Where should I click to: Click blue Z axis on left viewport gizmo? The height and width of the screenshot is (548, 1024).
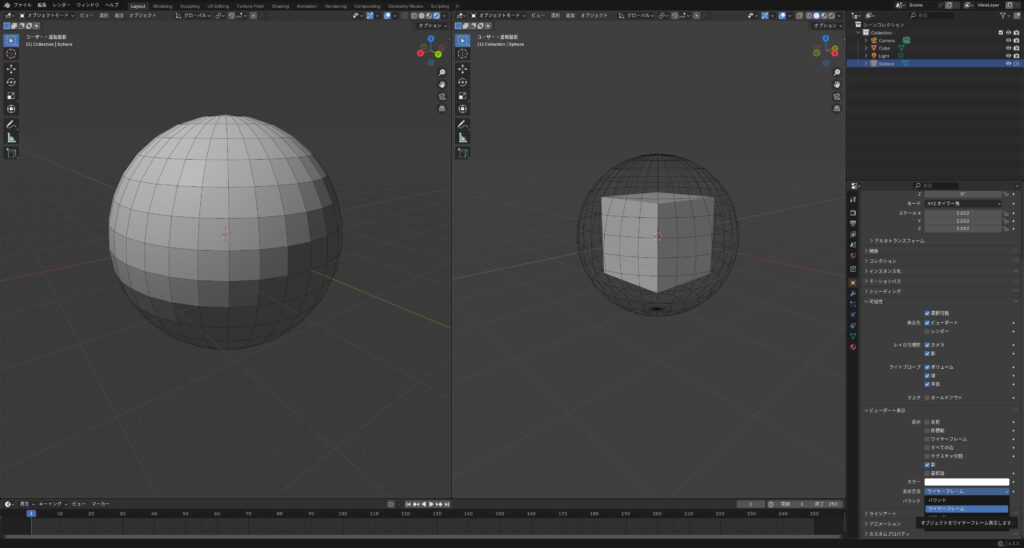coord(431,39)
